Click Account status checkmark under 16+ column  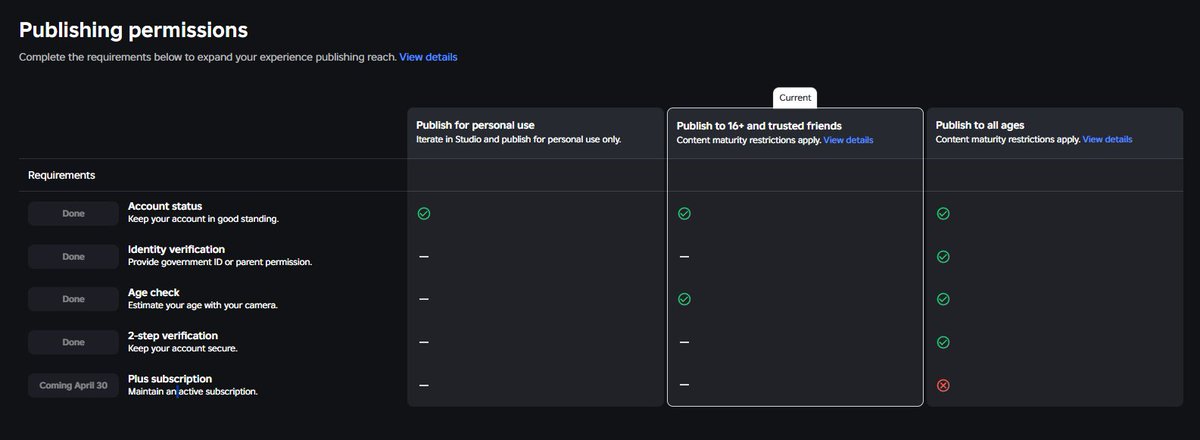(684, 213)
